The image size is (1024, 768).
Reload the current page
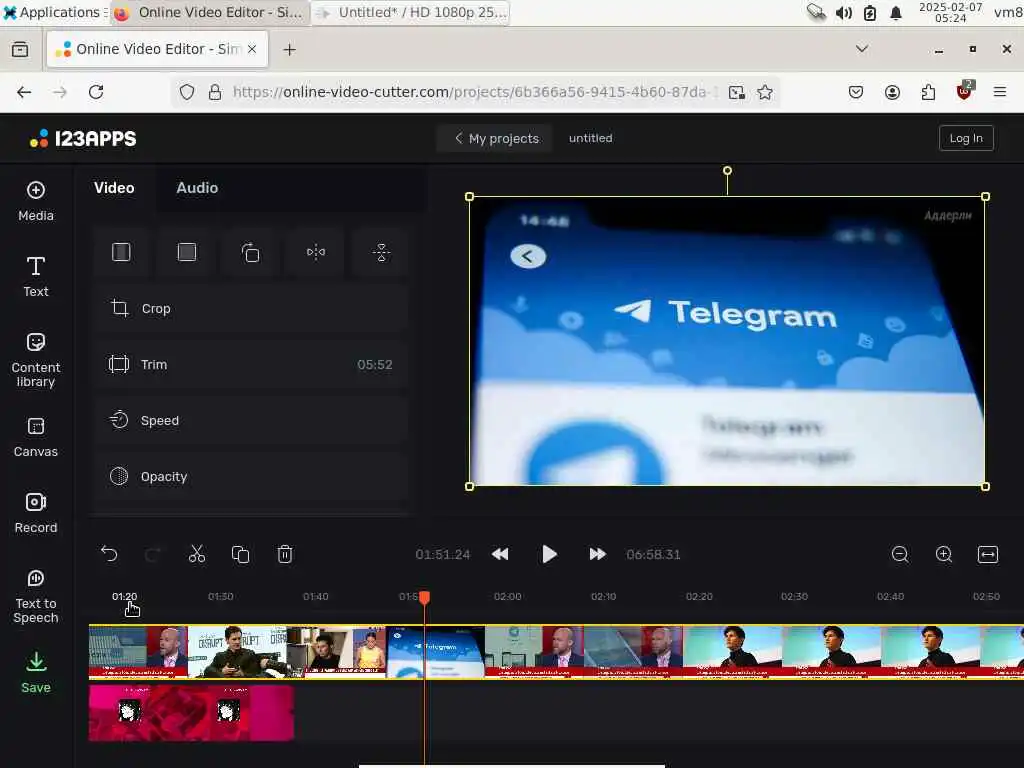(96, 92)
